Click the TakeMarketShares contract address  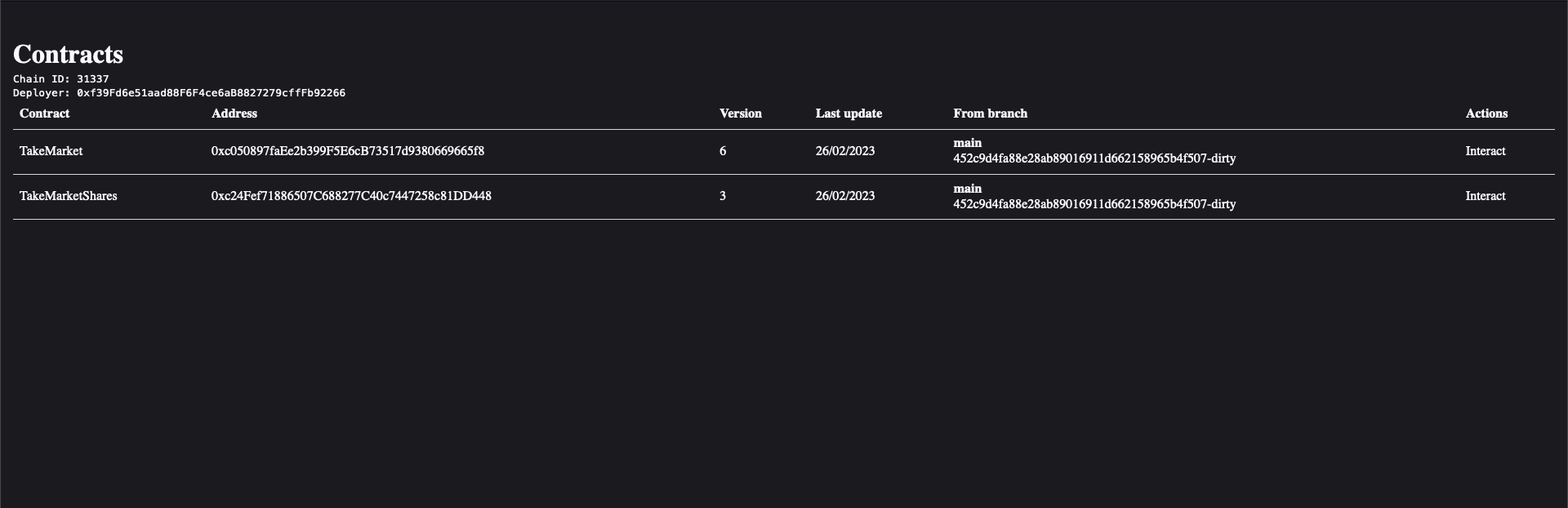[x=351, y=196]
